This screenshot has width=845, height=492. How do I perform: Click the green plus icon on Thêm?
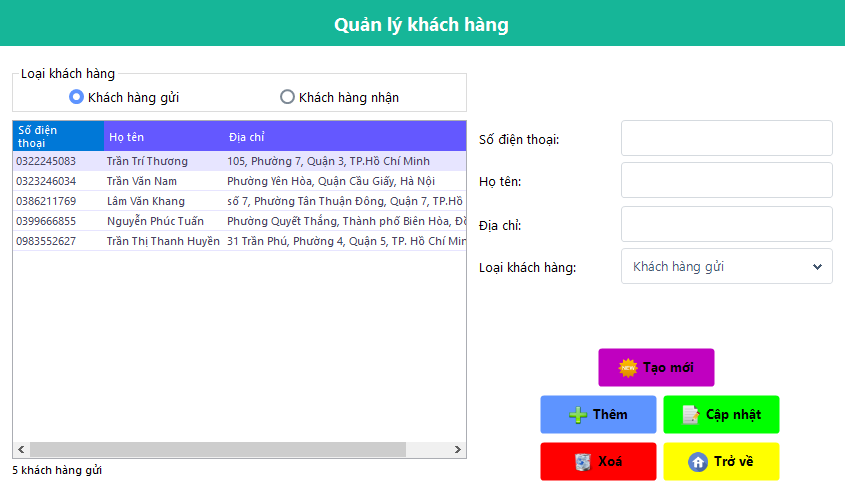coord(578,414)
